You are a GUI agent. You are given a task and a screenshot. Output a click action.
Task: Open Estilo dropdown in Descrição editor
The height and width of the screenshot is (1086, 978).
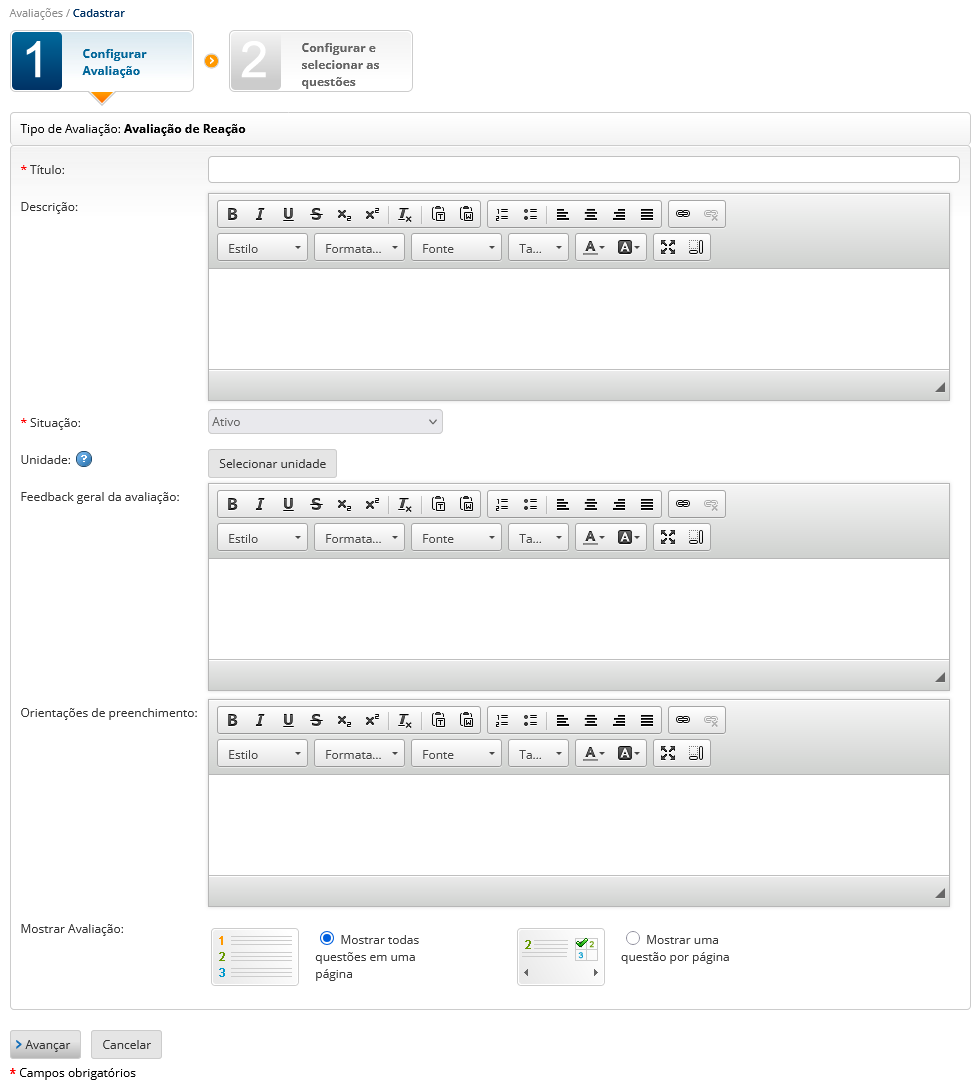(x=263, y=248)
